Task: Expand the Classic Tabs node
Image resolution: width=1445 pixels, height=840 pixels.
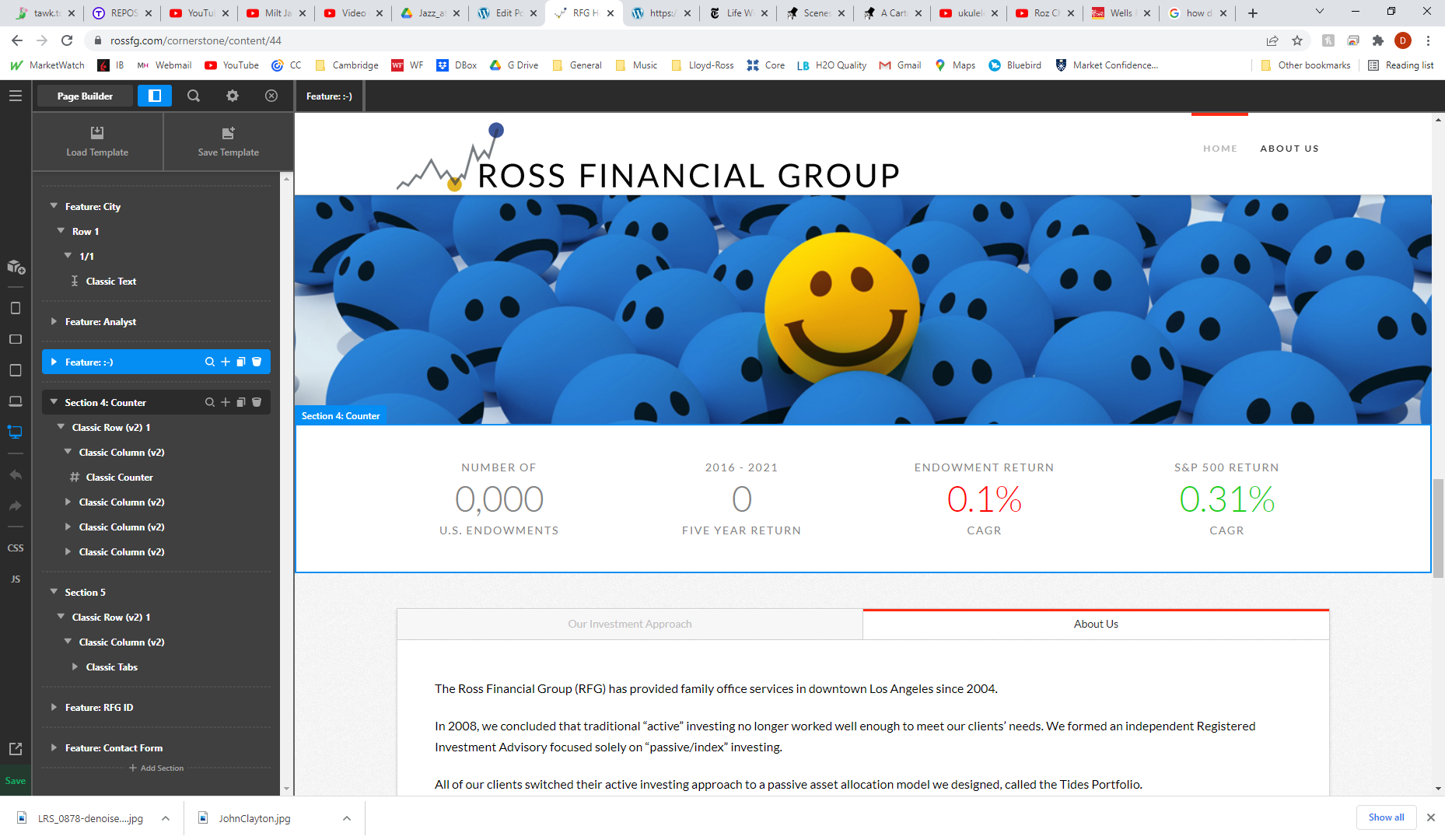Action: point(75,667)
